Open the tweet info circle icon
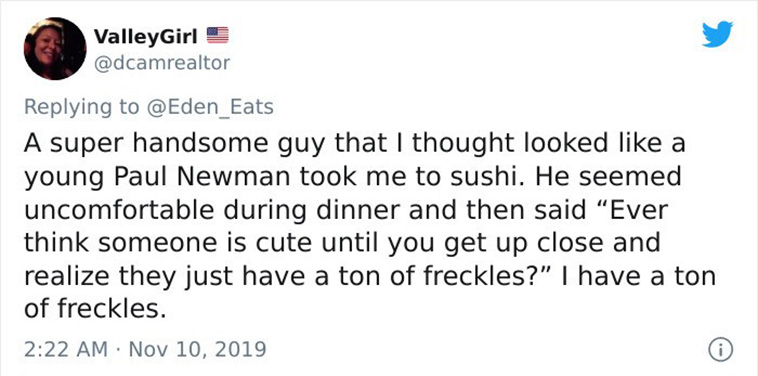Image resolution: width=758 pixels, height=376 pixels. click(720, 349)
